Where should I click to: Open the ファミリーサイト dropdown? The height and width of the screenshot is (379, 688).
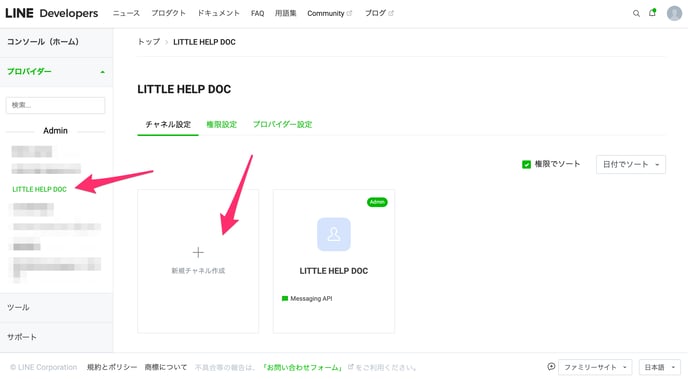click(595, 367)
